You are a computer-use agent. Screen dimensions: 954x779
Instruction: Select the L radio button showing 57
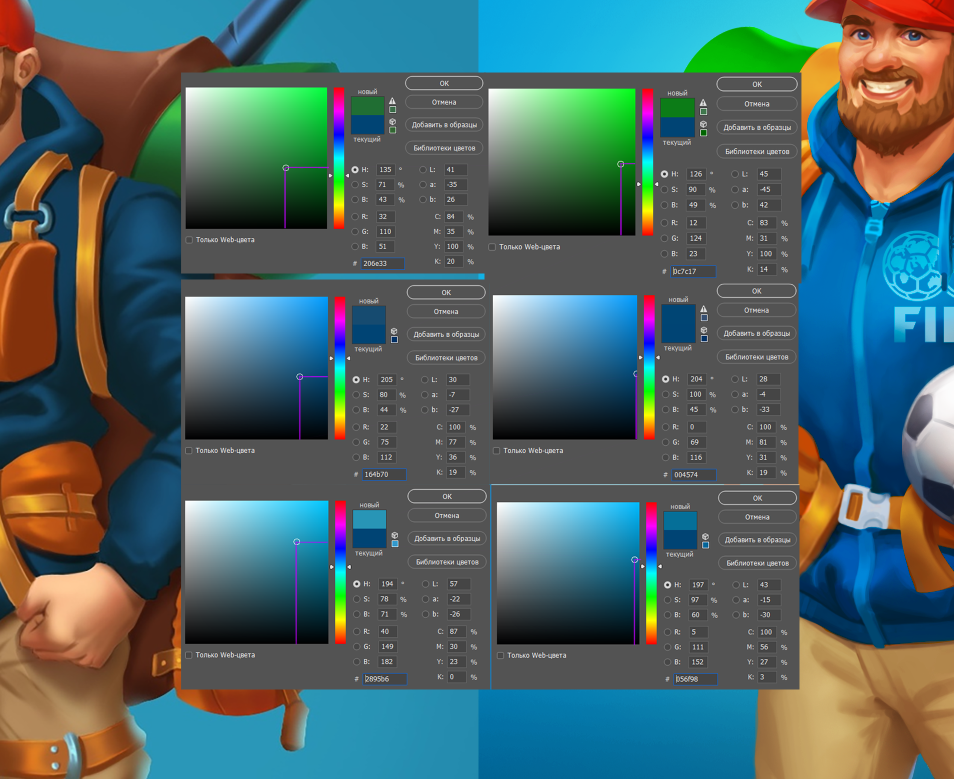coord(423,583)
